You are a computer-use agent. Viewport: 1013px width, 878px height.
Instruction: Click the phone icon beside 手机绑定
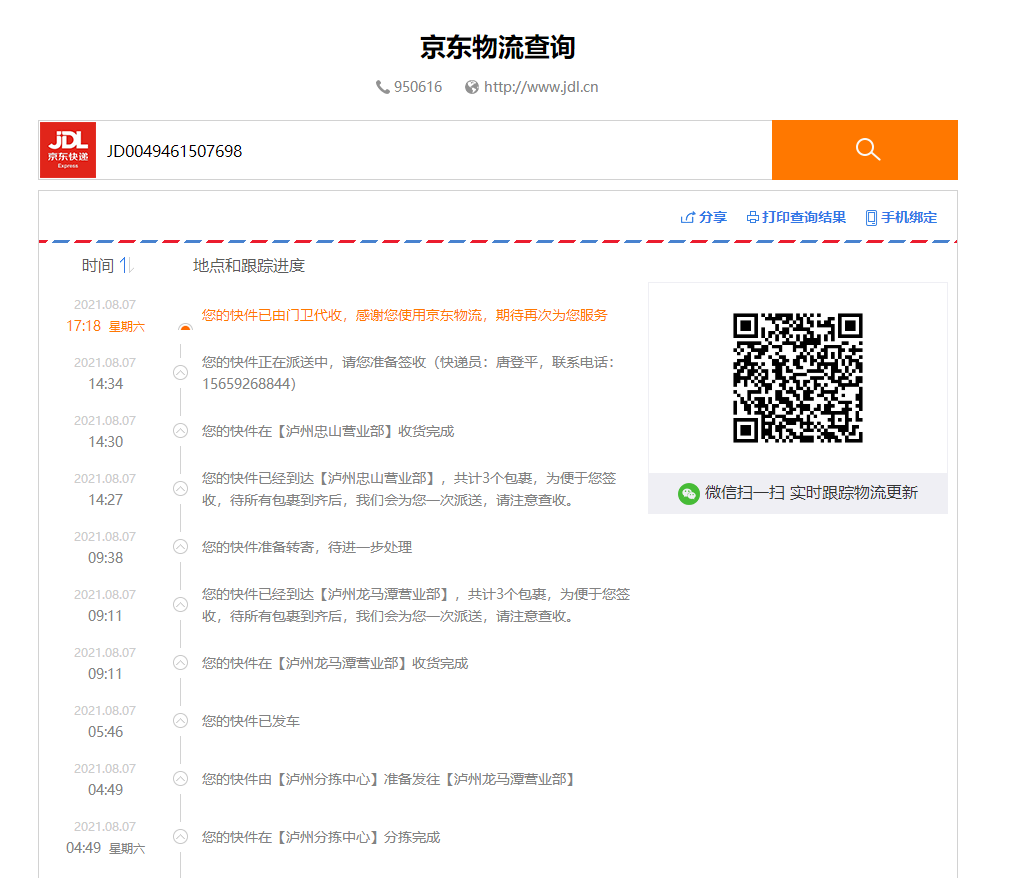coord(872,218)
